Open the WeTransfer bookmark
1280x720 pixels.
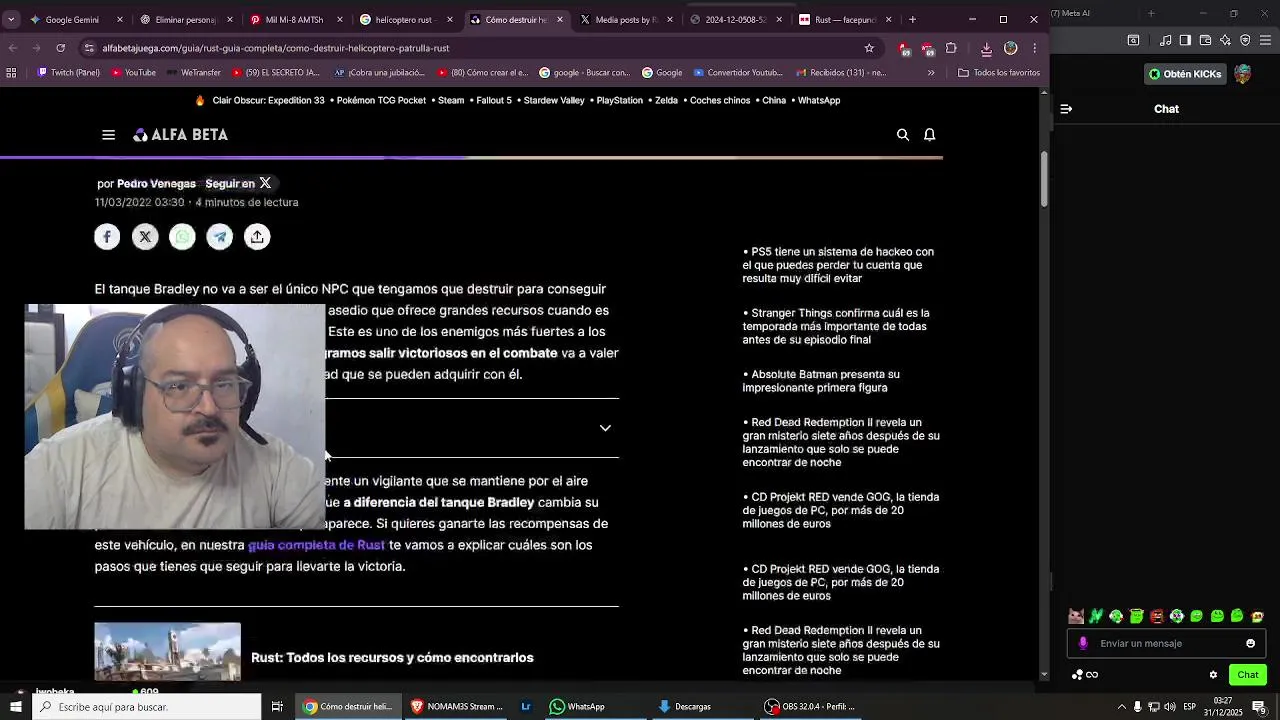[192, 73]
